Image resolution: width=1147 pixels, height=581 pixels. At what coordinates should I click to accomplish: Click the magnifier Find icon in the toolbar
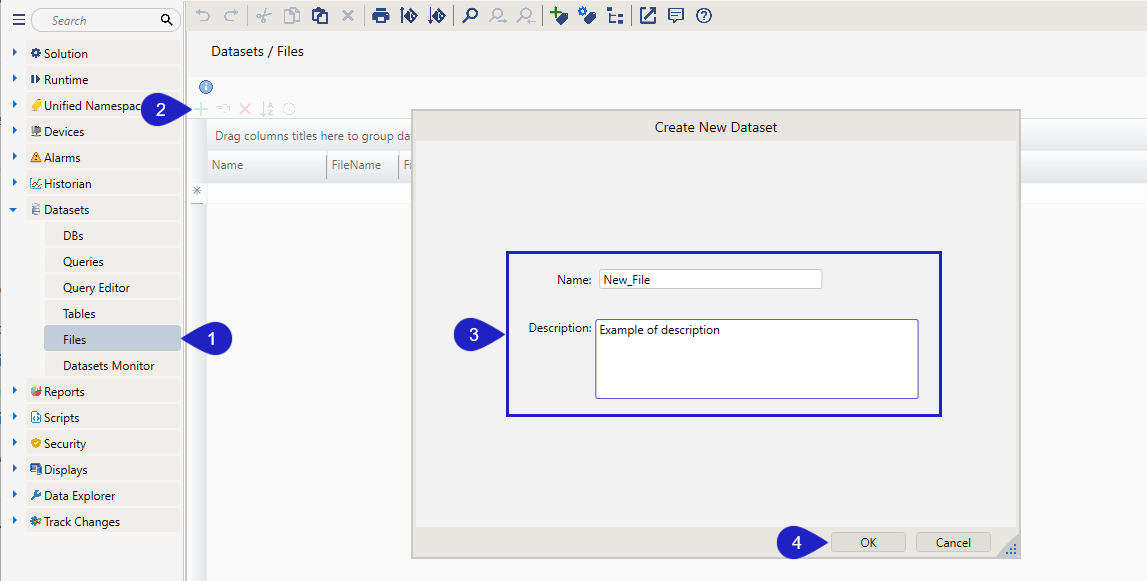[470, 15]
